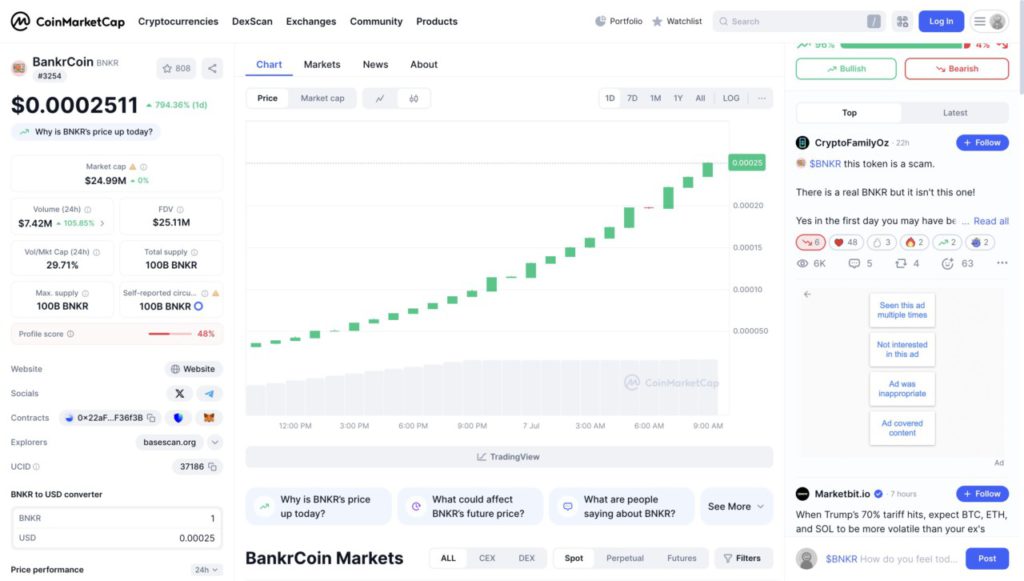Click the Profile score progress bar

pyautogui.click(x=170, y=334)
